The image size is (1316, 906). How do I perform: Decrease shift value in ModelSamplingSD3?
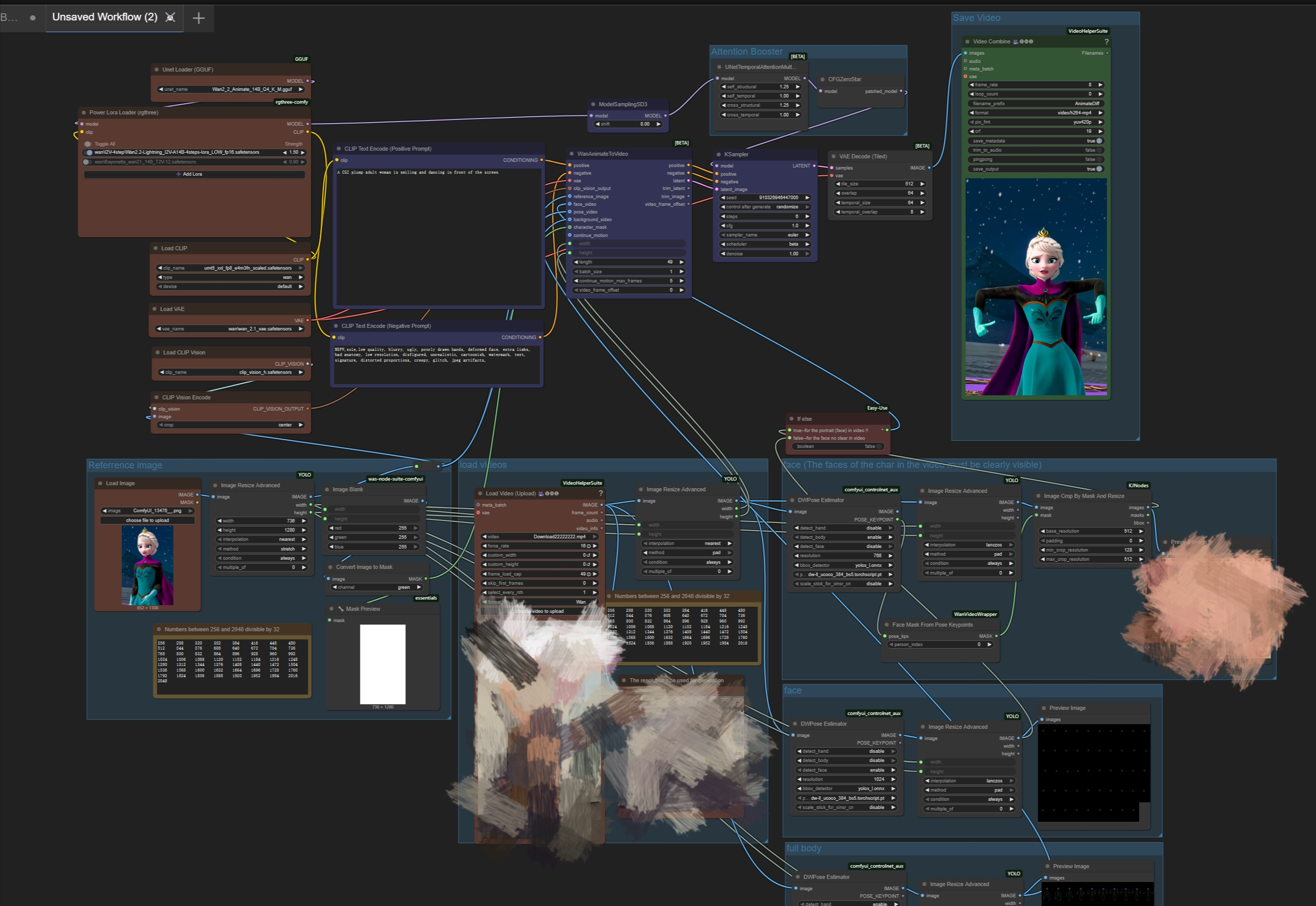597,124
